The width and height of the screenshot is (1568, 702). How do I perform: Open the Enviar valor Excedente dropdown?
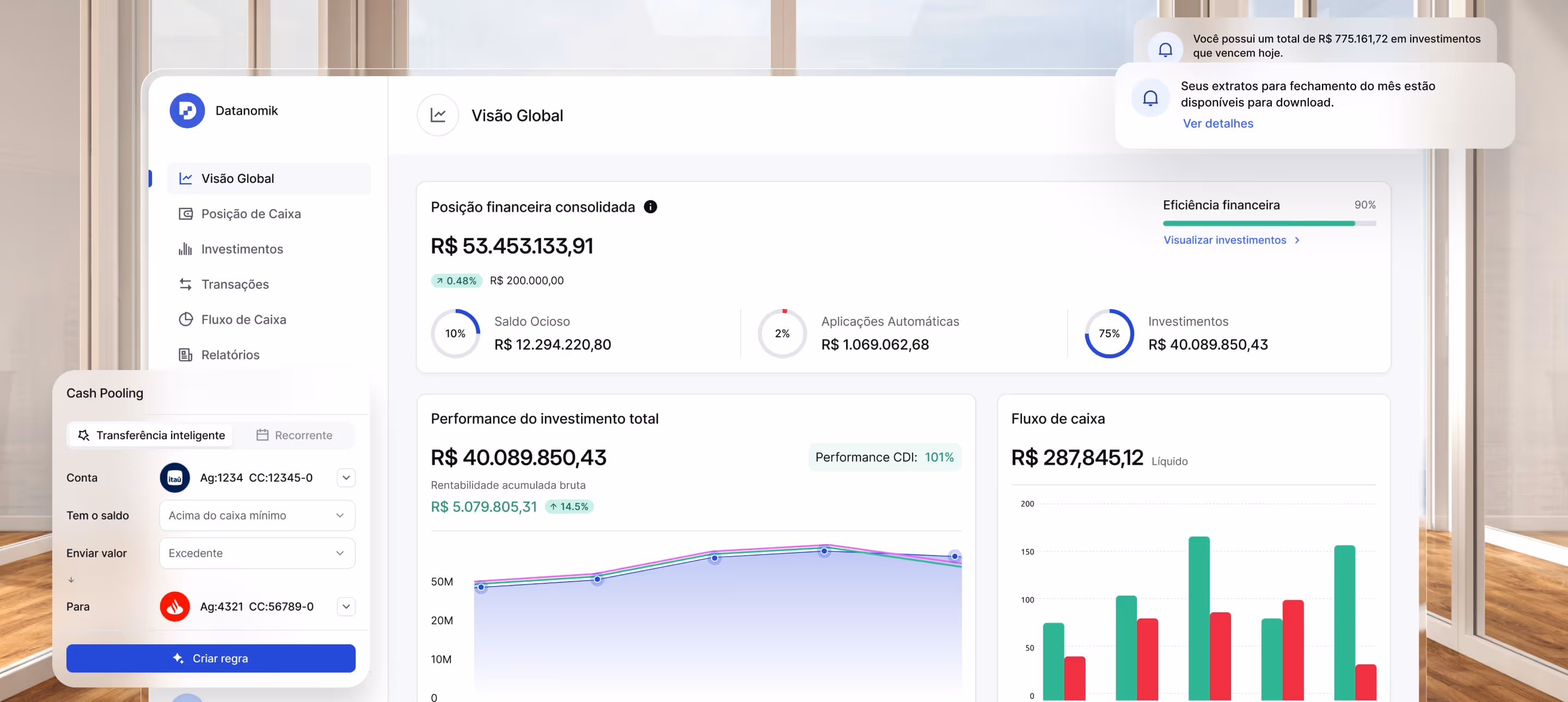pos(257,553)
